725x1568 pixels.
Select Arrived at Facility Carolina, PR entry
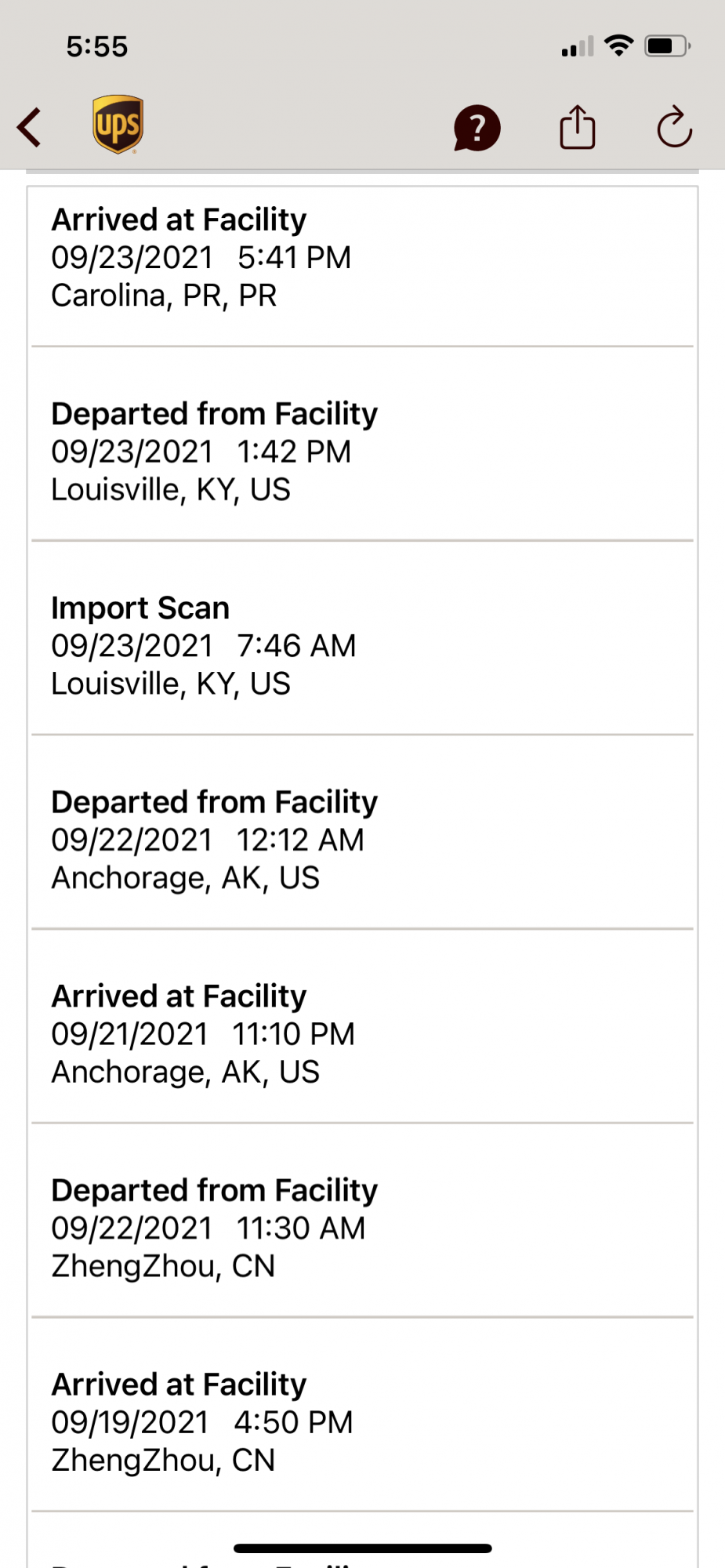pyautogui.click(x=362, y=267)
